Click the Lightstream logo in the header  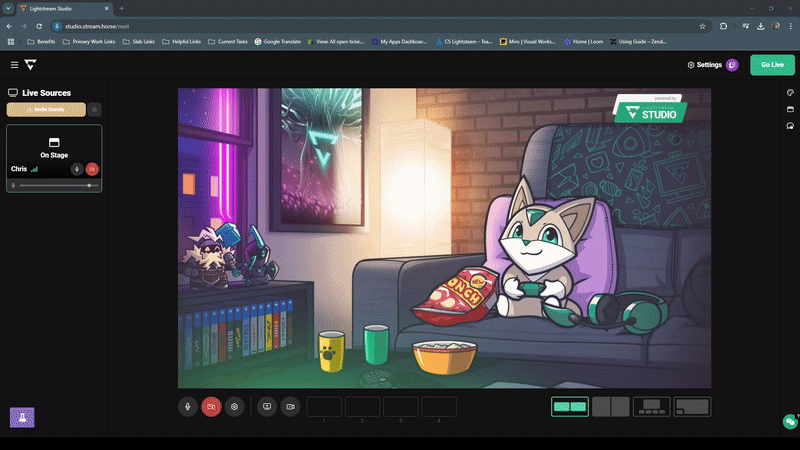point(31,65)
